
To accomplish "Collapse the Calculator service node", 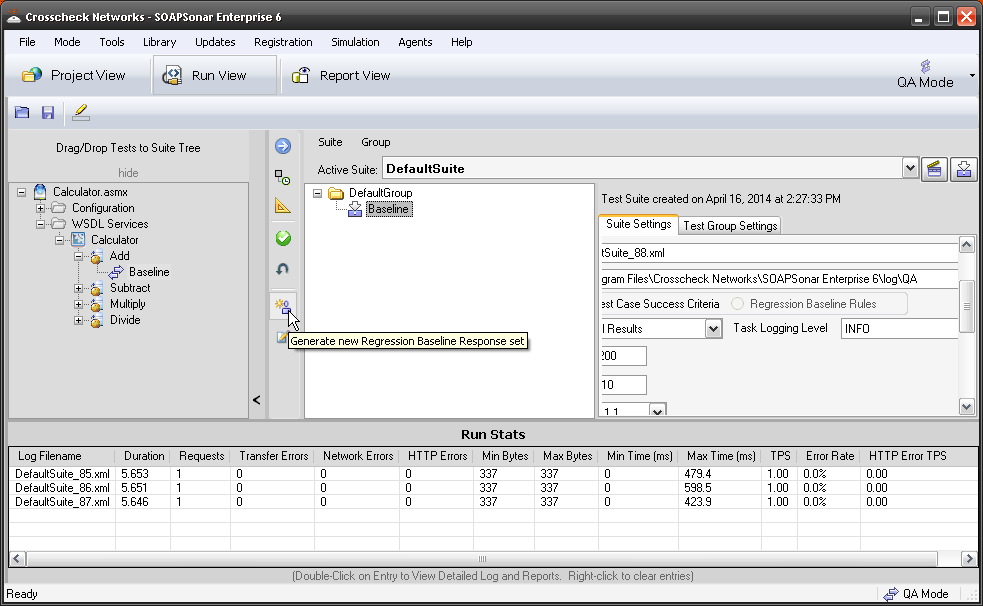I will 59,240.
